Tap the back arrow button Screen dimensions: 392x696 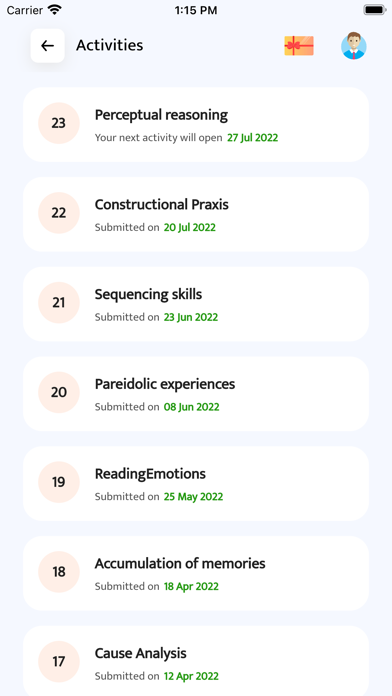48,46
